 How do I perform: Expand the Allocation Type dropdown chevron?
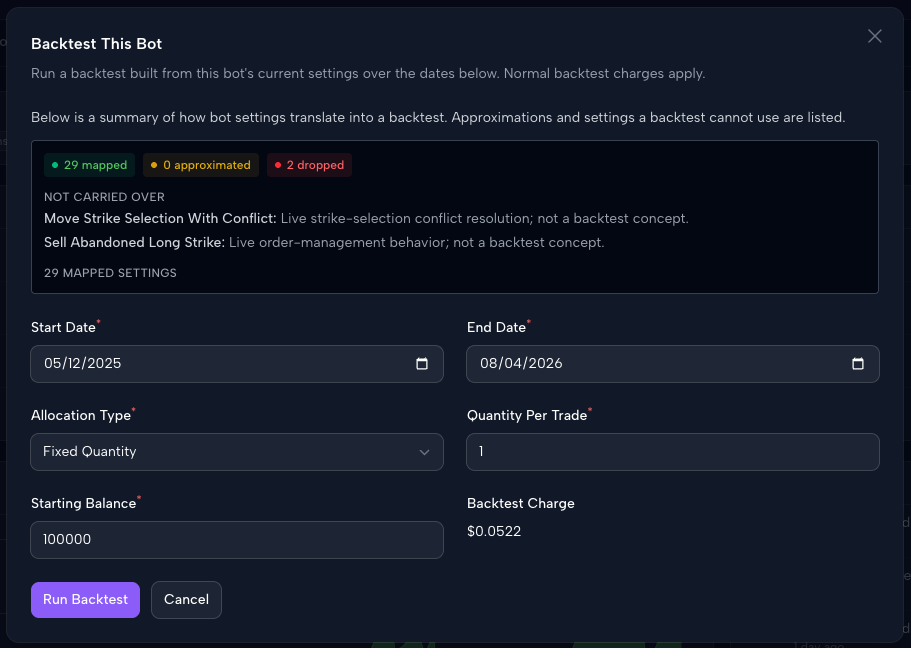(424, 452)
